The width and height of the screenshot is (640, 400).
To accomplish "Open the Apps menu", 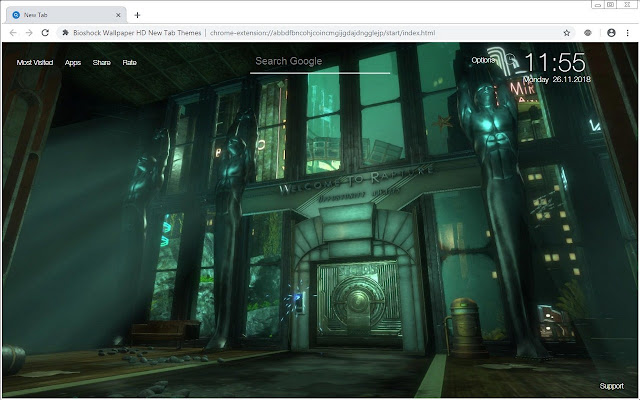I will click(x=73, y=62).
